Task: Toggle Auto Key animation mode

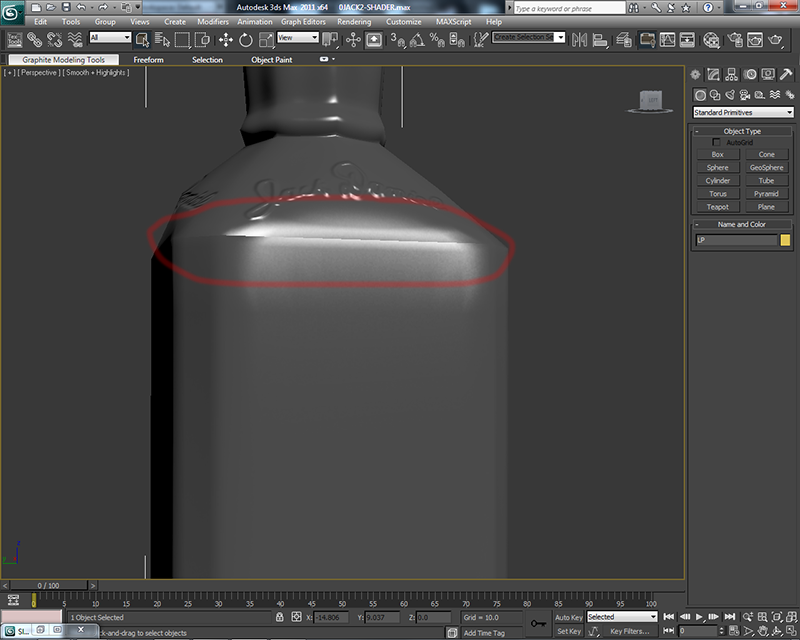Action: coord(569,617)
